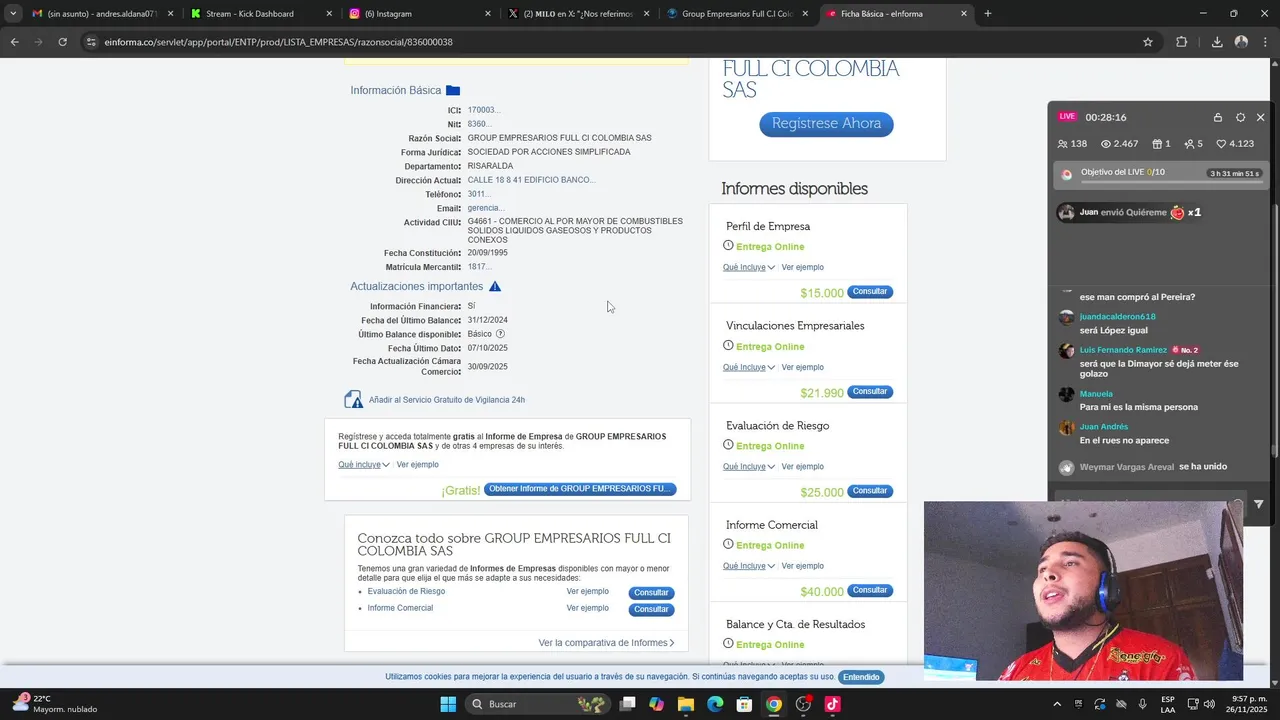Click the ICI value link 170003...
The height and width of the screenshot is (720, 1280).
(x=484, y=110)
